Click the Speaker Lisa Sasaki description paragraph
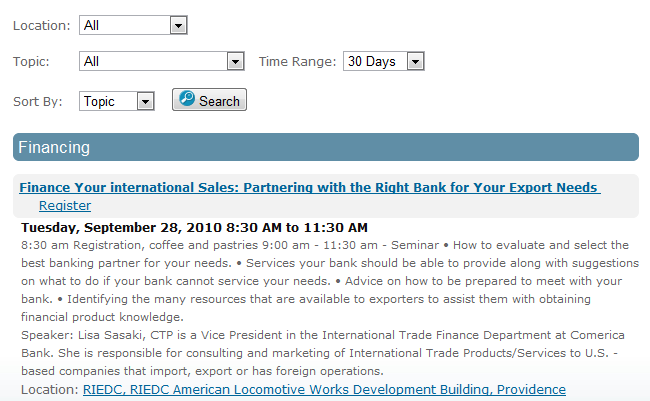Image resolution: width=650 pixels, height=401 pixels. click(323, 353)
